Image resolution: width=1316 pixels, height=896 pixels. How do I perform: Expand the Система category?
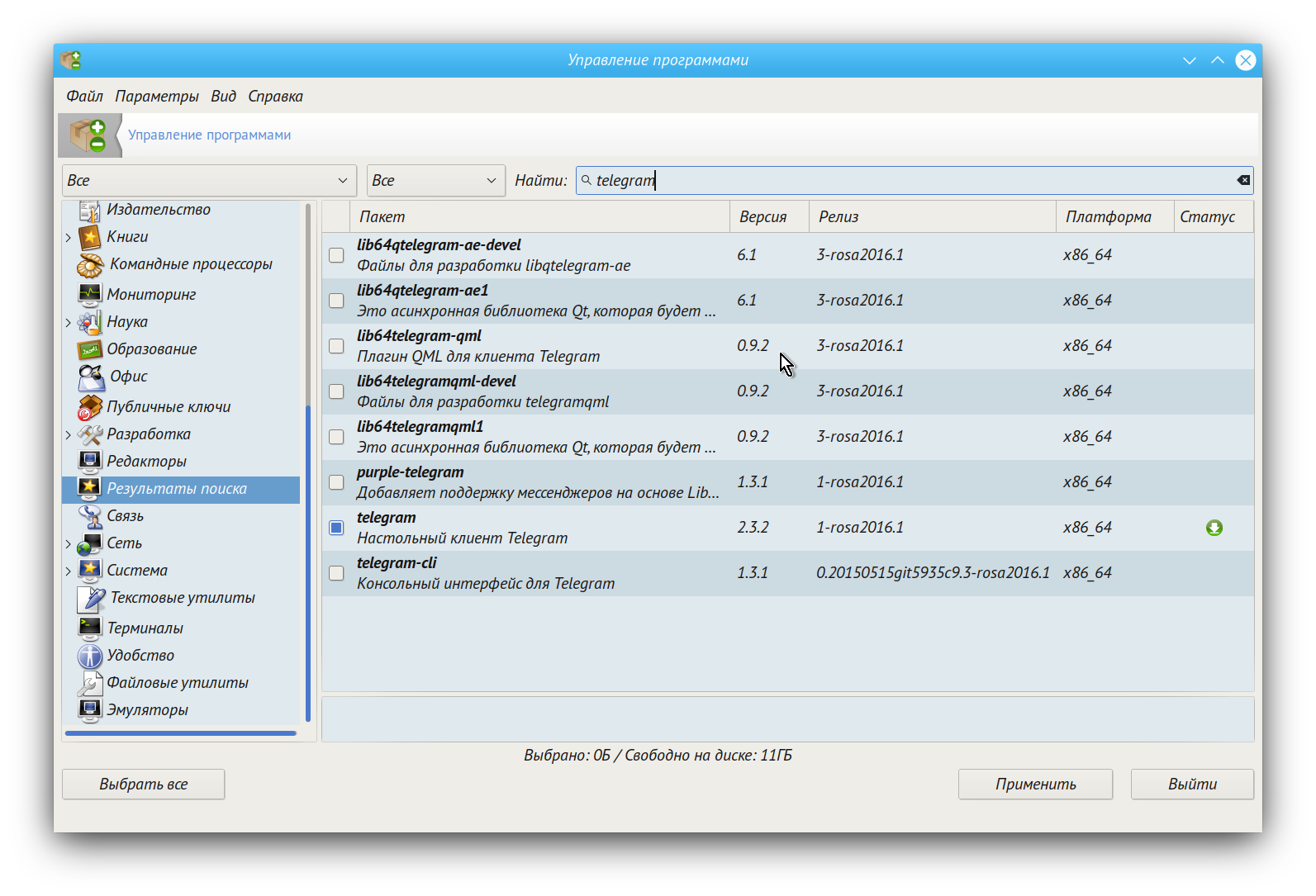69,571
